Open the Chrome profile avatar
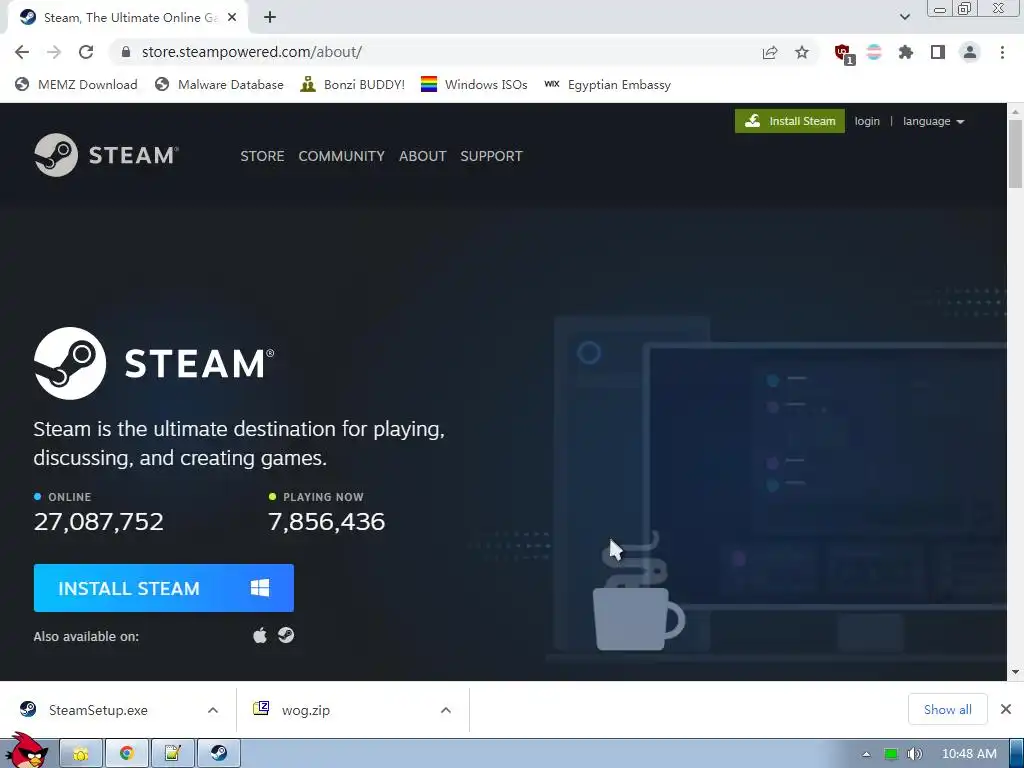Viewport: 1024px width, 768px height. tap(970, 52)
